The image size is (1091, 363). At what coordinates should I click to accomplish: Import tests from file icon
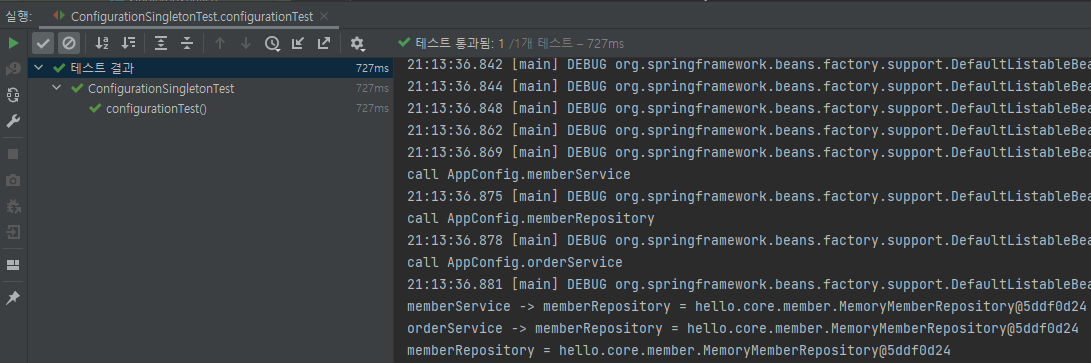point(298,43)
